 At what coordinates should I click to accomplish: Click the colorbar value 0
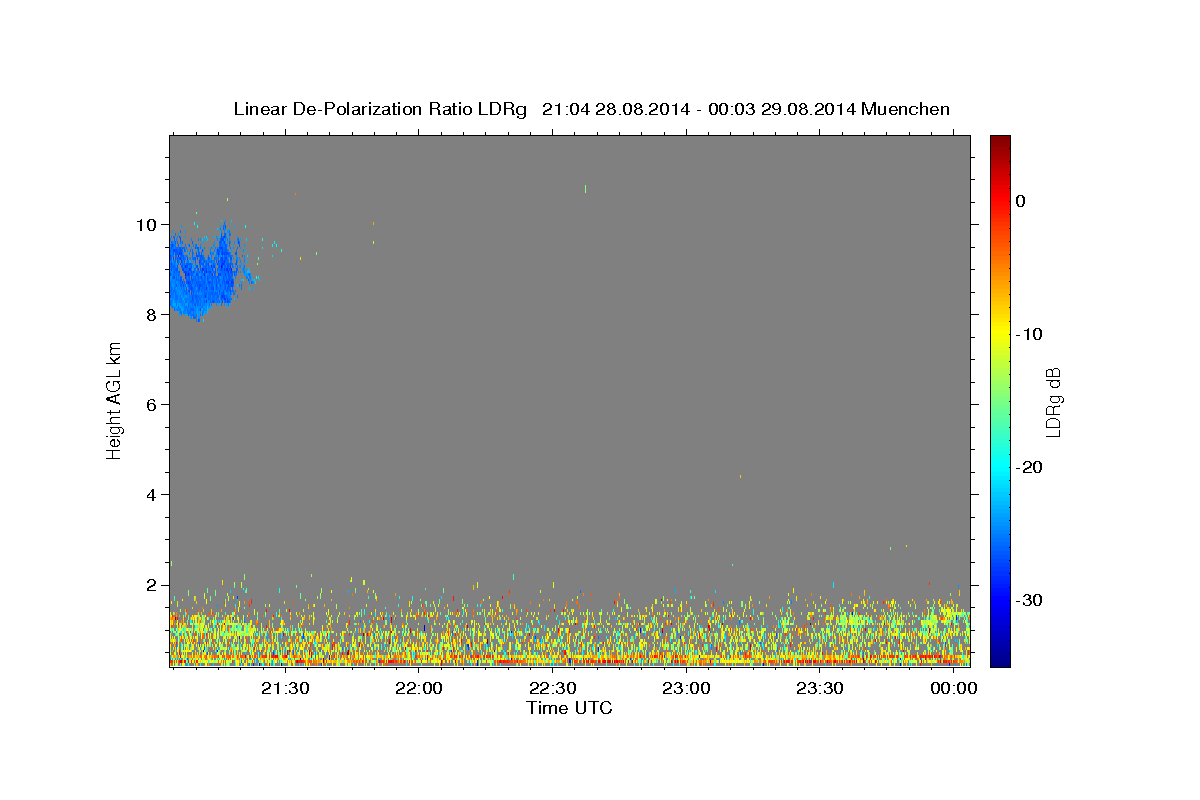pyautogui.click(x=1021, y=201)
